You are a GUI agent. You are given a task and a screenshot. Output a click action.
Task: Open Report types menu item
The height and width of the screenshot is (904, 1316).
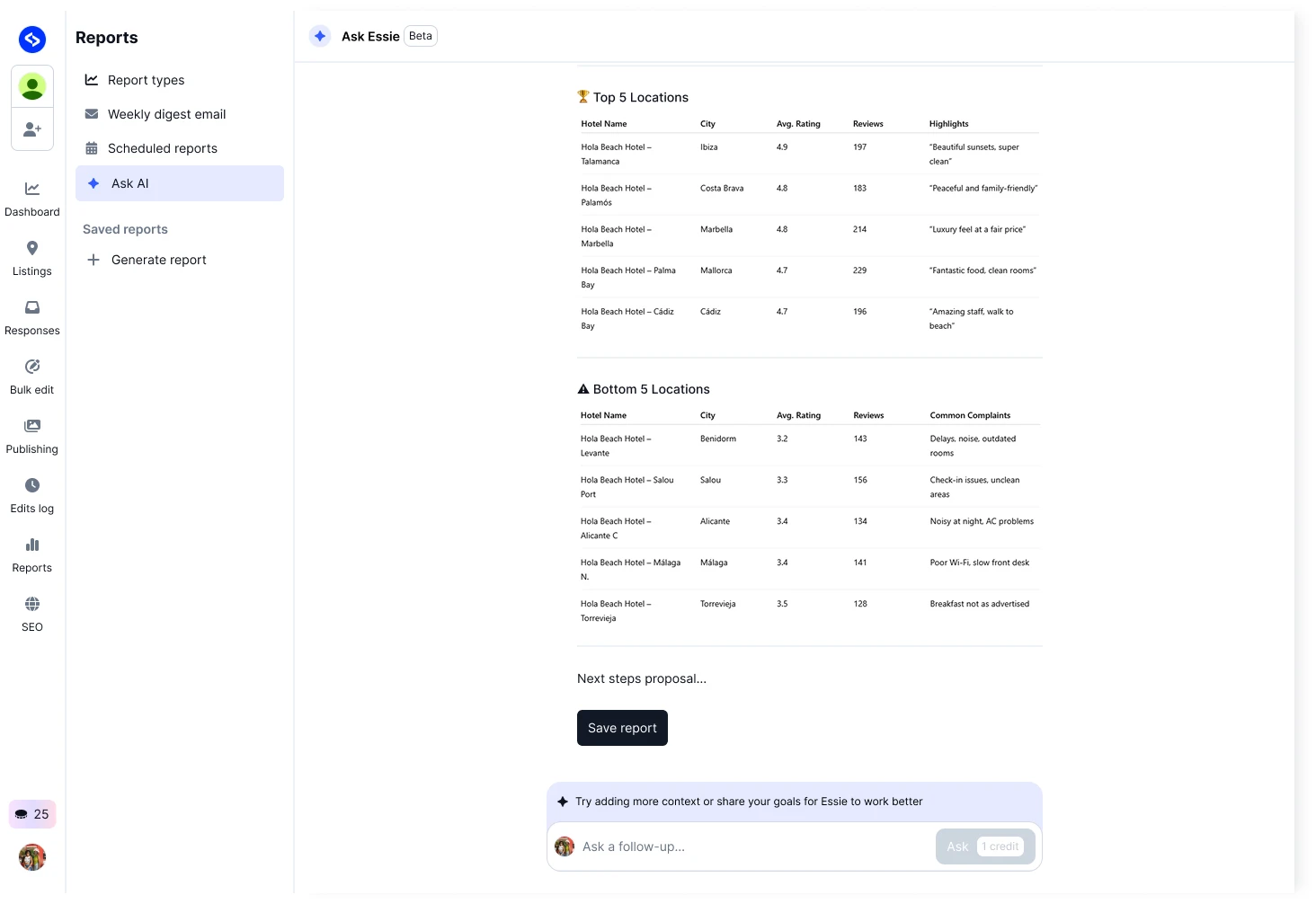pyautogui.click(x=180, y=80)
